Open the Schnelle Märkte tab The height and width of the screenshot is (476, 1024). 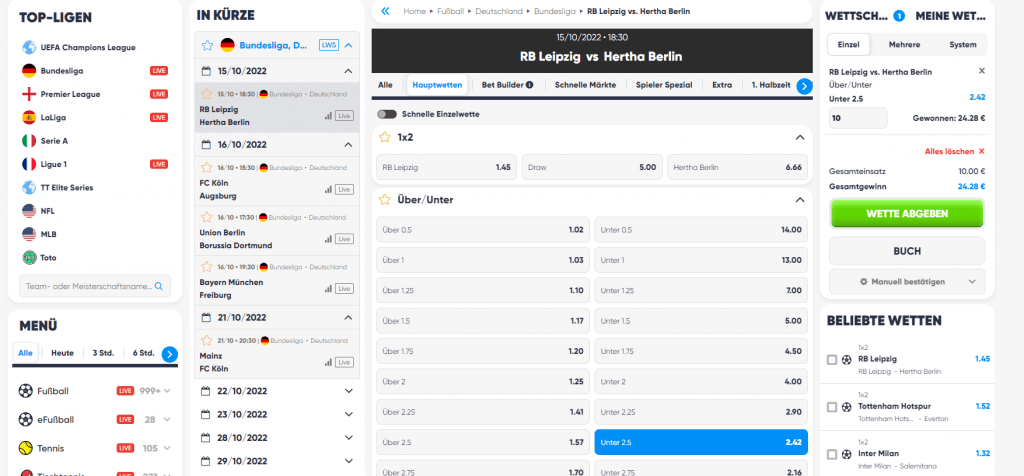(x=585, y=85)
